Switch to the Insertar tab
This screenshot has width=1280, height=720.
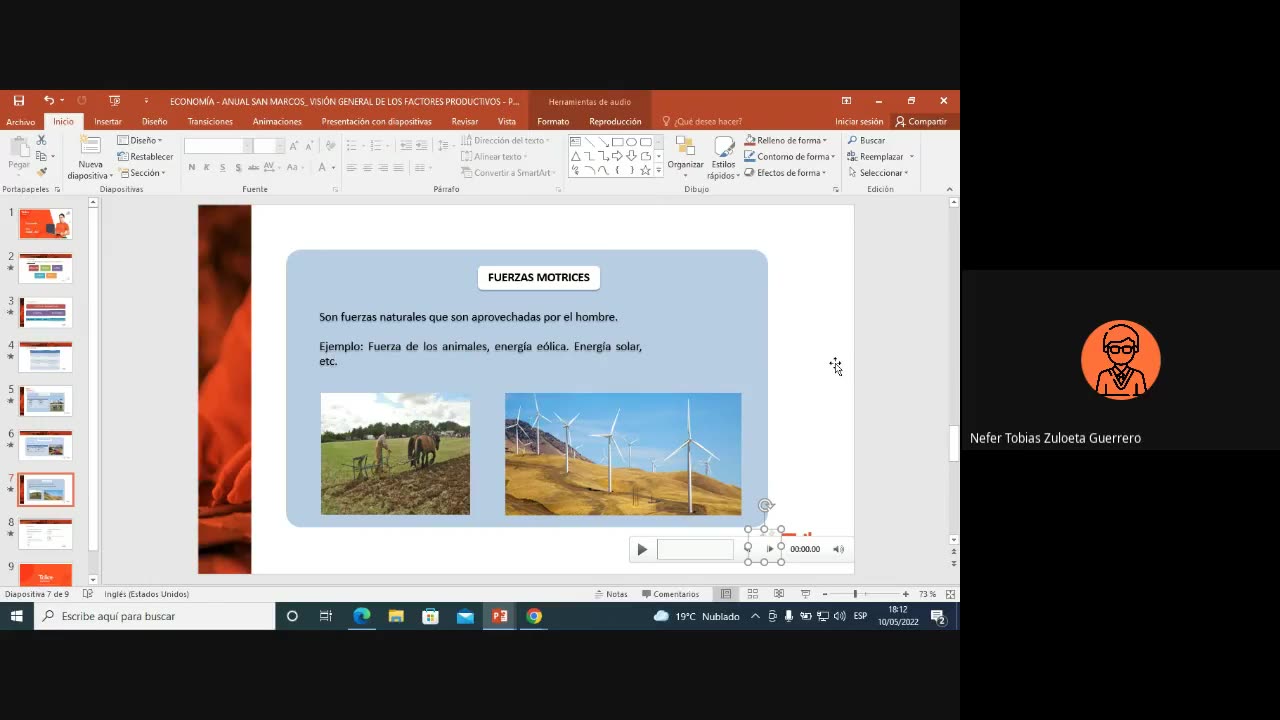tap(108, 121)
